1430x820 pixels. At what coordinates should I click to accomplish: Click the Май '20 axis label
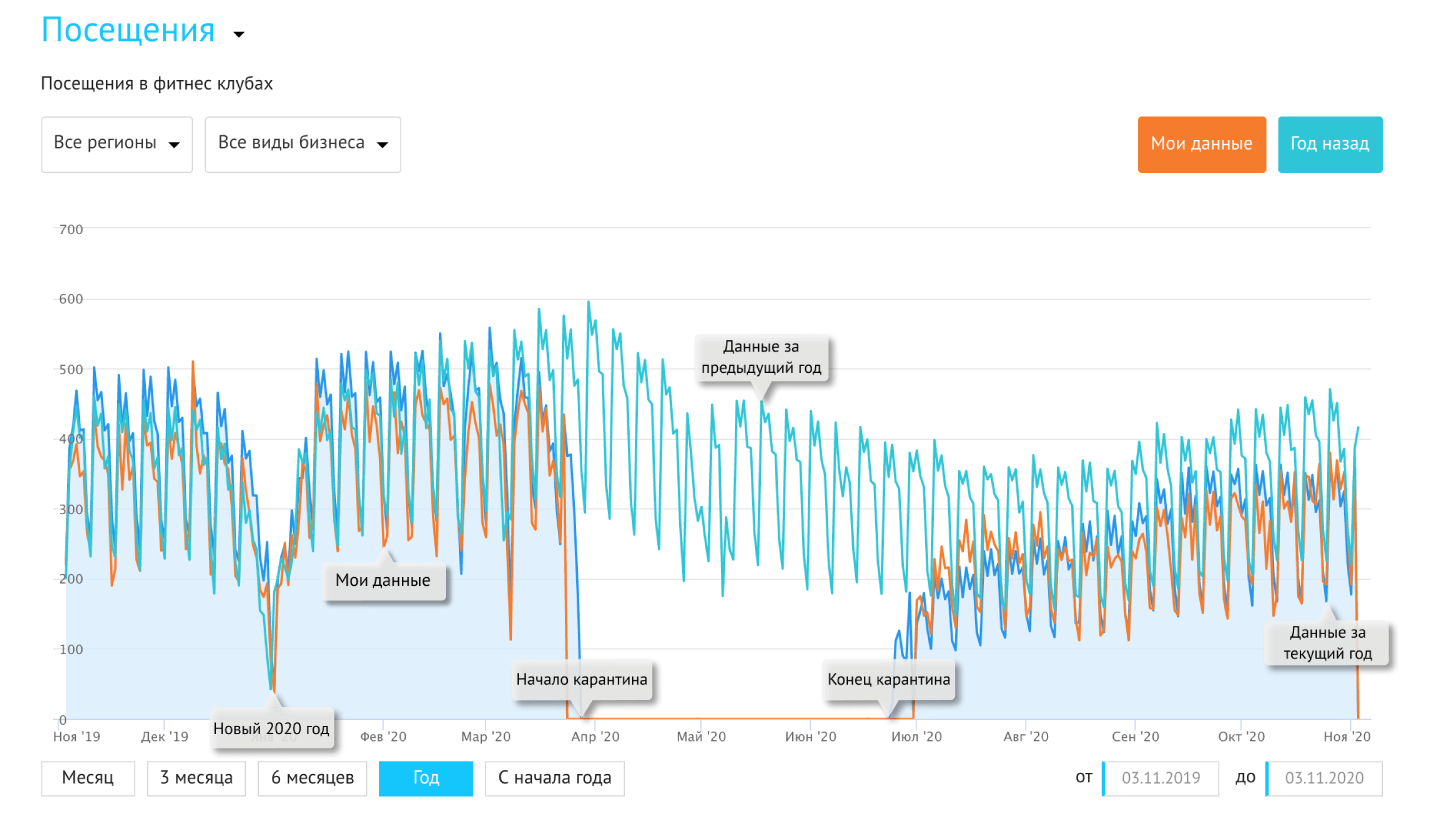coord(702,737)
